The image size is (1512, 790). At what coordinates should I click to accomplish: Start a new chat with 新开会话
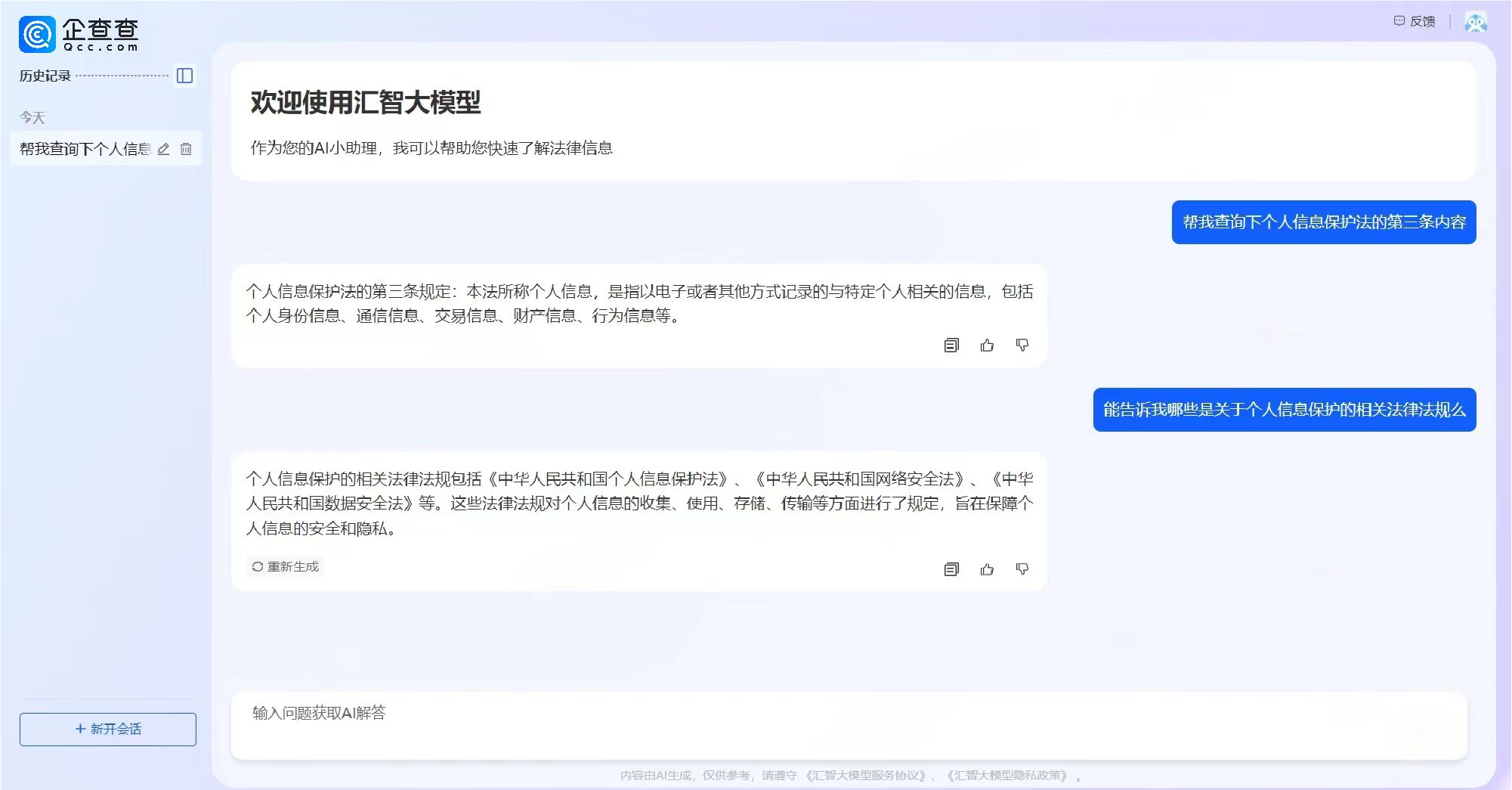coord(108,729)
